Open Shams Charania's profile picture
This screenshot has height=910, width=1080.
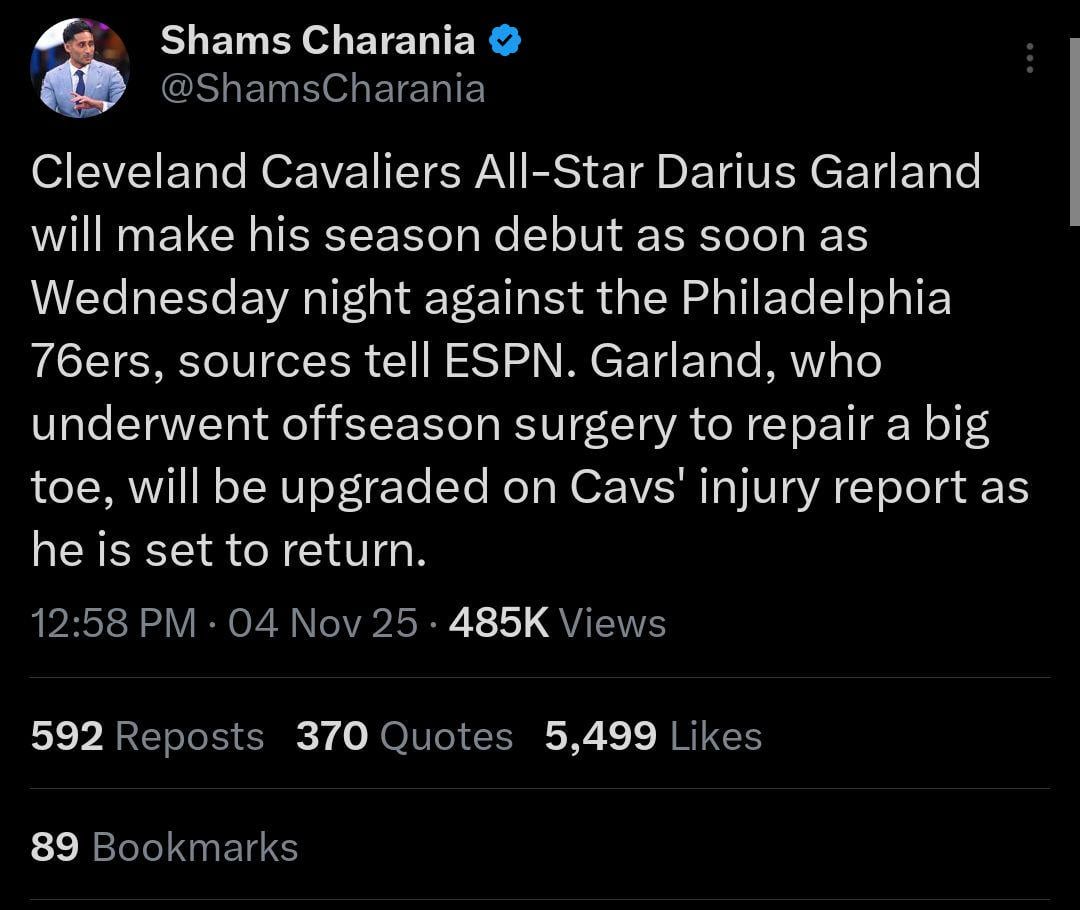[80, 67]
